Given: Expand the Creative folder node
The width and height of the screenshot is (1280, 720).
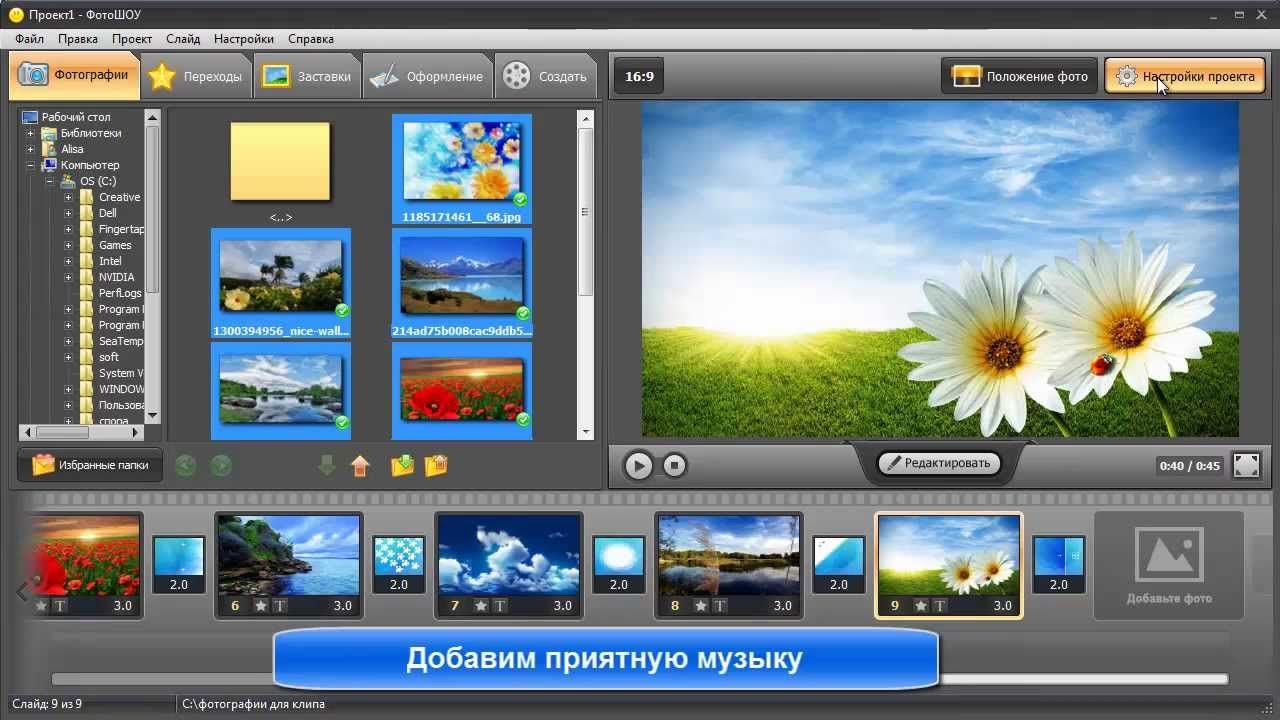Looking at the screenshot, I should [x=68, y=197].
